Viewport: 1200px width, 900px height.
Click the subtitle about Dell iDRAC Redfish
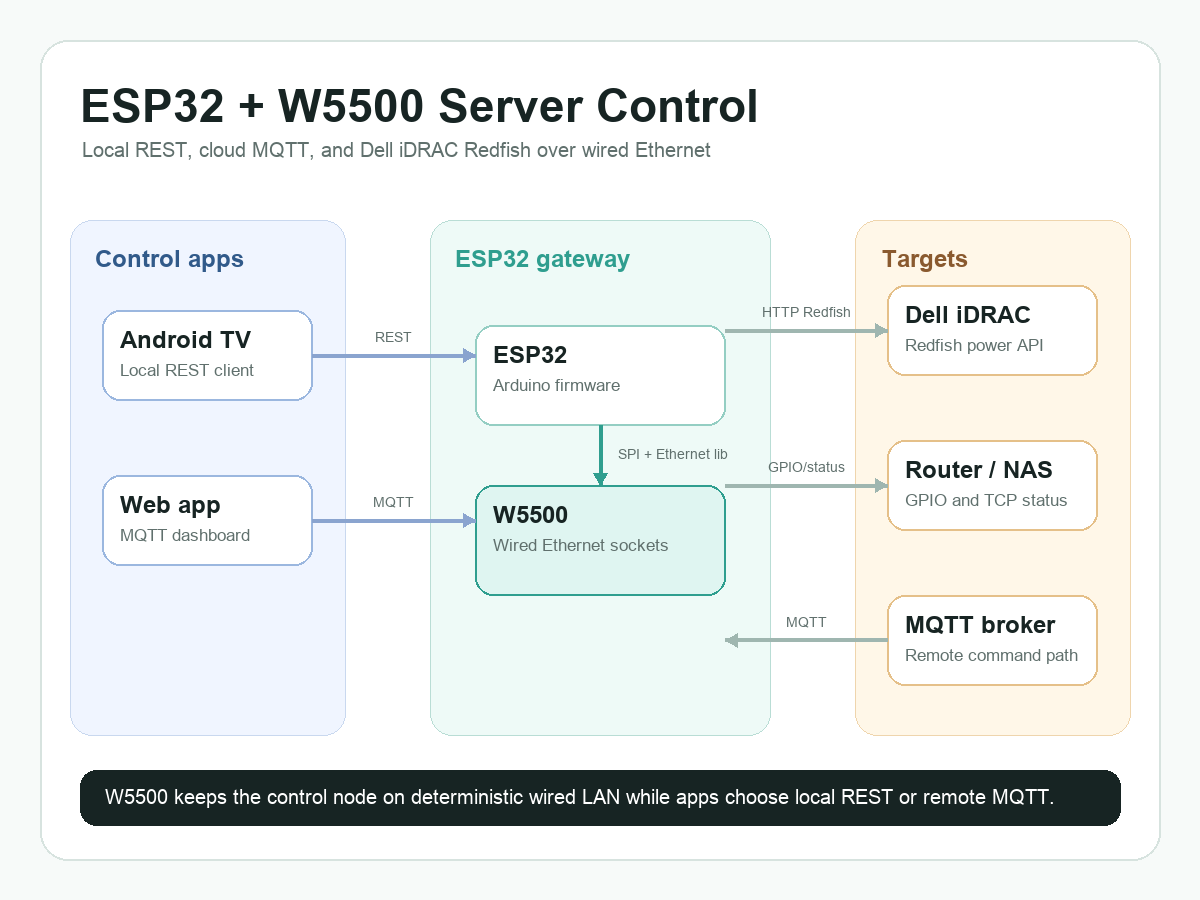[x=396, y=150]
